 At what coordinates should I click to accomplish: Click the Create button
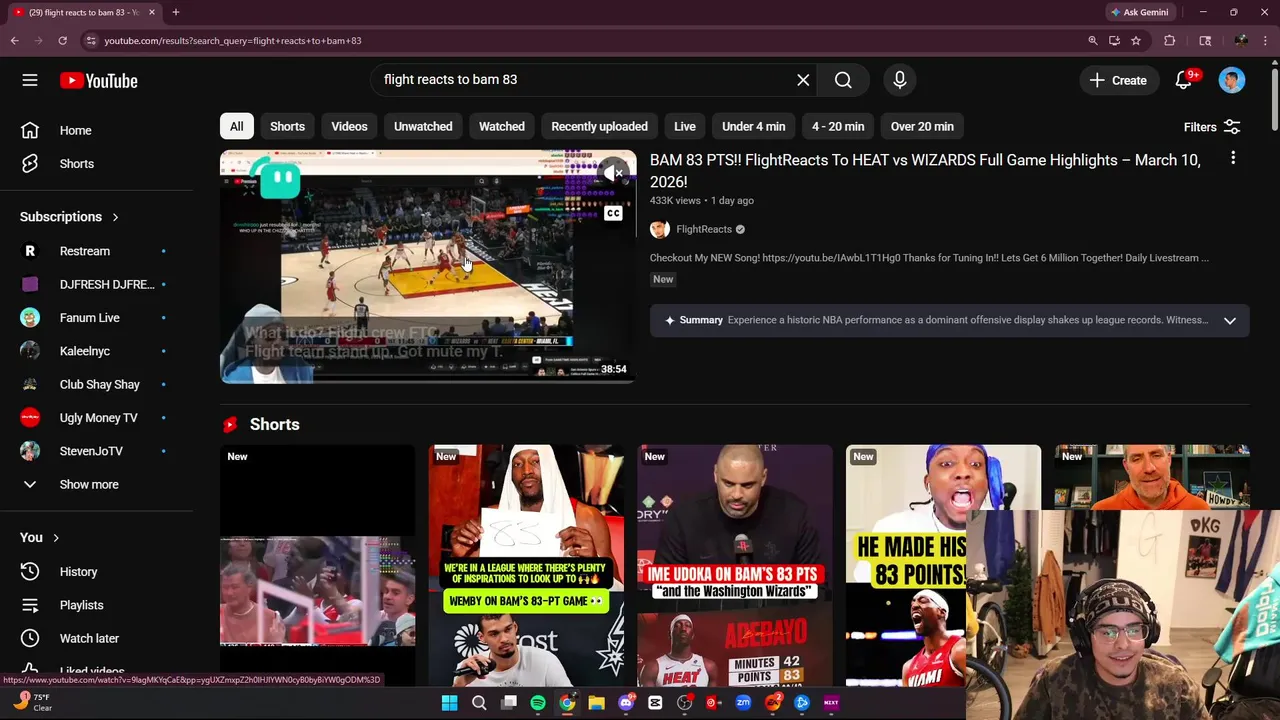coord(1119,80)
